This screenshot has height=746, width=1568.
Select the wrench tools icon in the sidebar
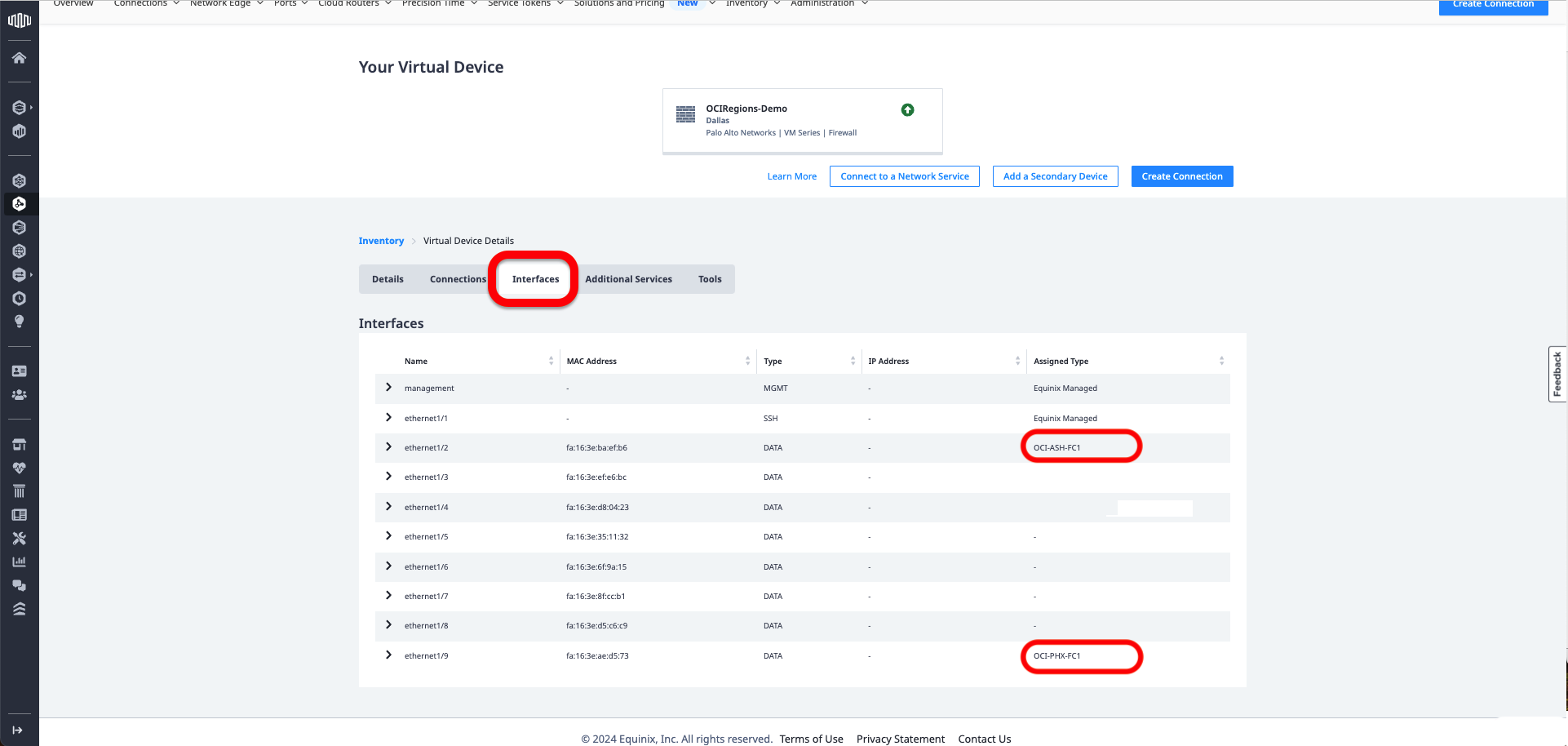(19, 539)
